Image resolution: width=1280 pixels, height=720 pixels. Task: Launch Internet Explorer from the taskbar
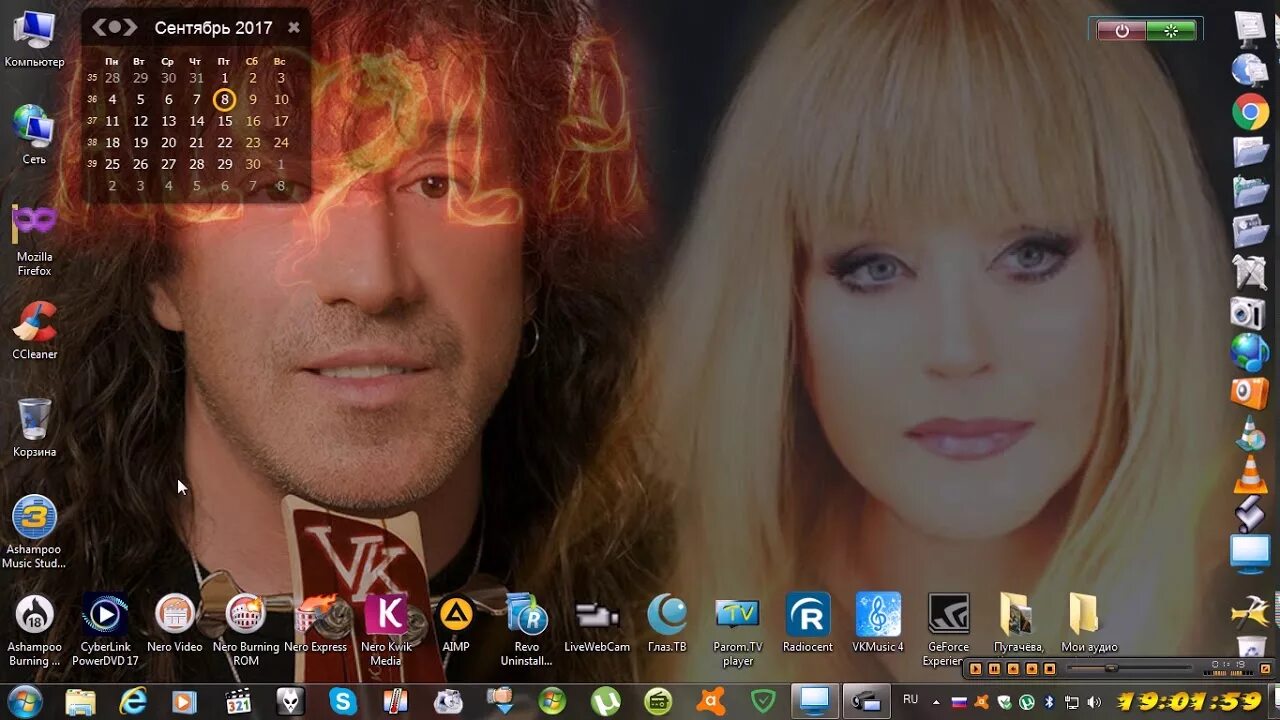point(133,702)
